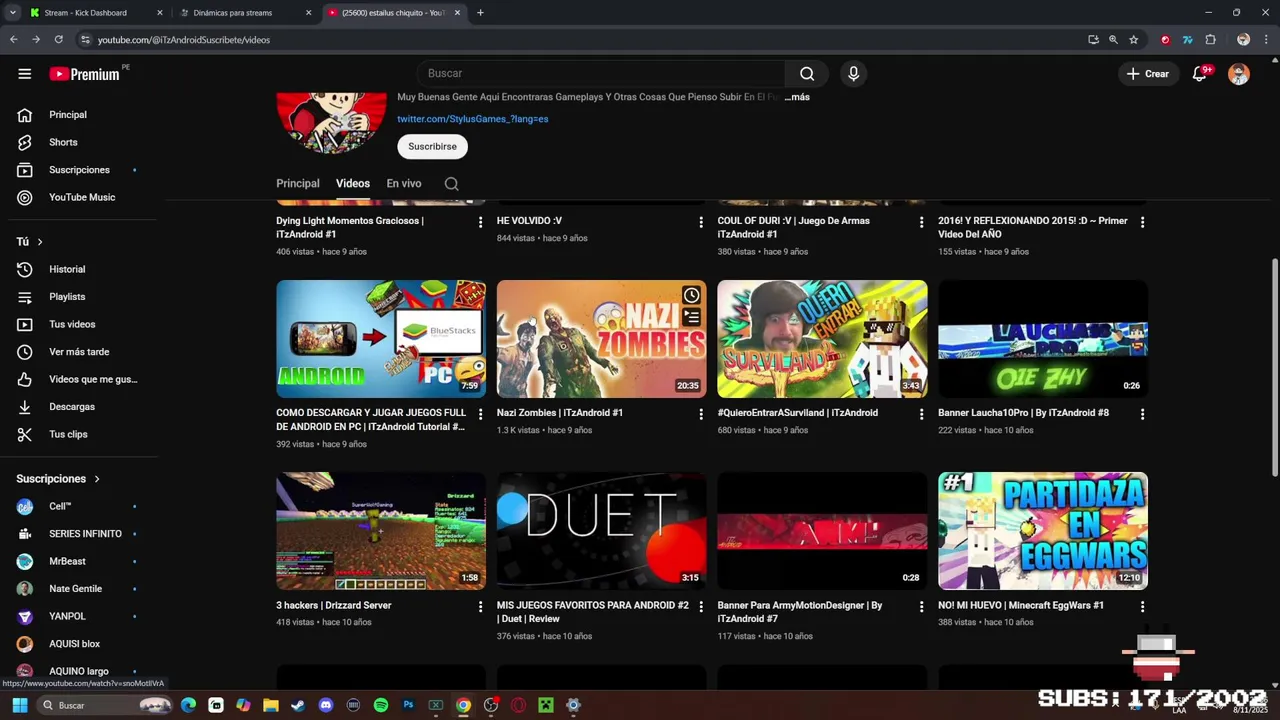1280x720 pixels.
Task: Bookmark this page with star icon
Action: (x=1133, y=40)
